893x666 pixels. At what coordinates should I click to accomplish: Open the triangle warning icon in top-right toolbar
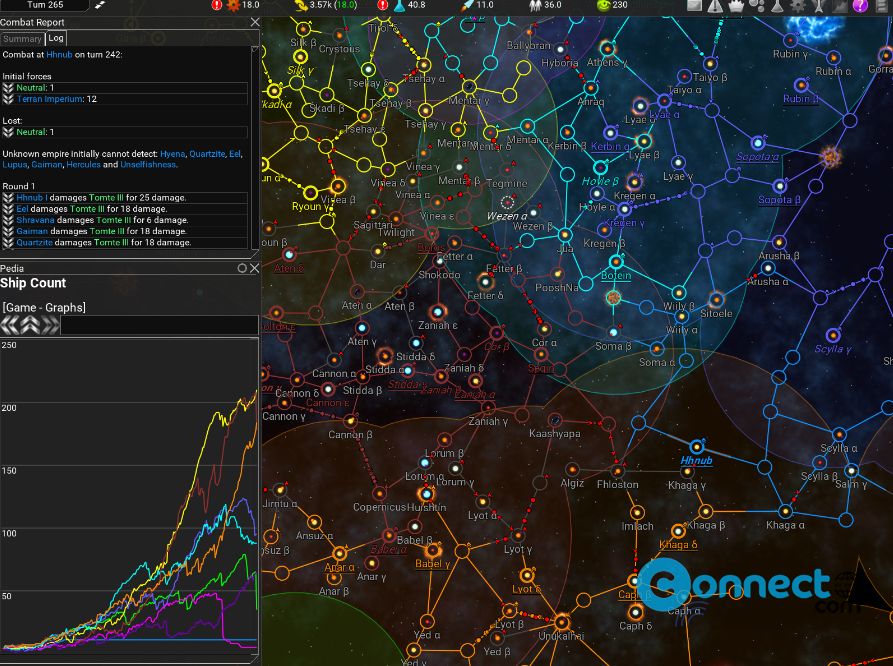coord(715,6)
